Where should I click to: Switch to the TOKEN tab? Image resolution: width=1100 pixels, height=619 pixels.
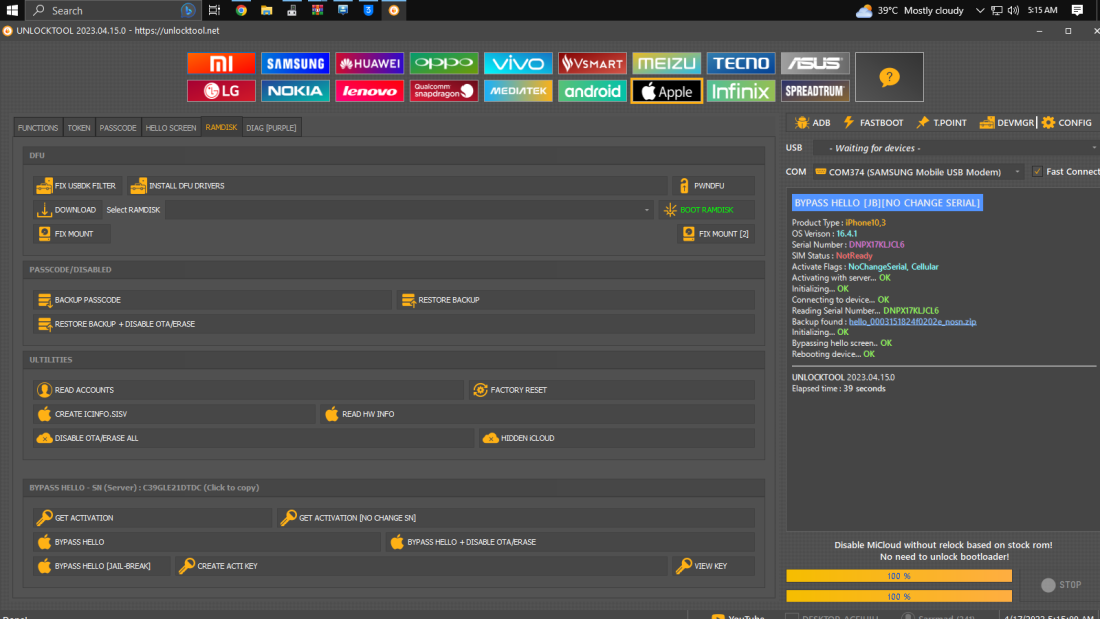[79, 128]
